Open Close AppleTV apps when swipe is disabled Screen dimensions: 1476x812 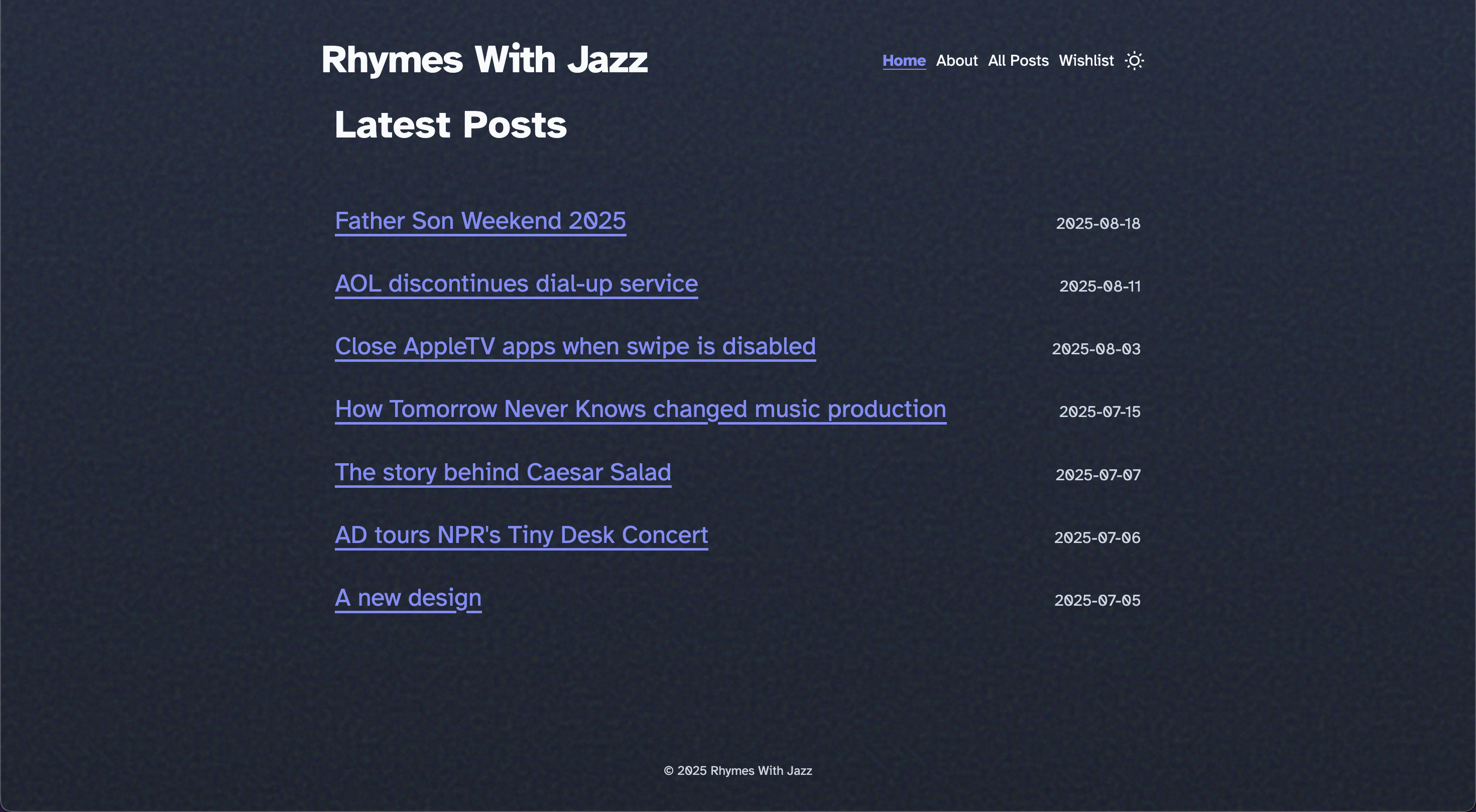point(575,346)
